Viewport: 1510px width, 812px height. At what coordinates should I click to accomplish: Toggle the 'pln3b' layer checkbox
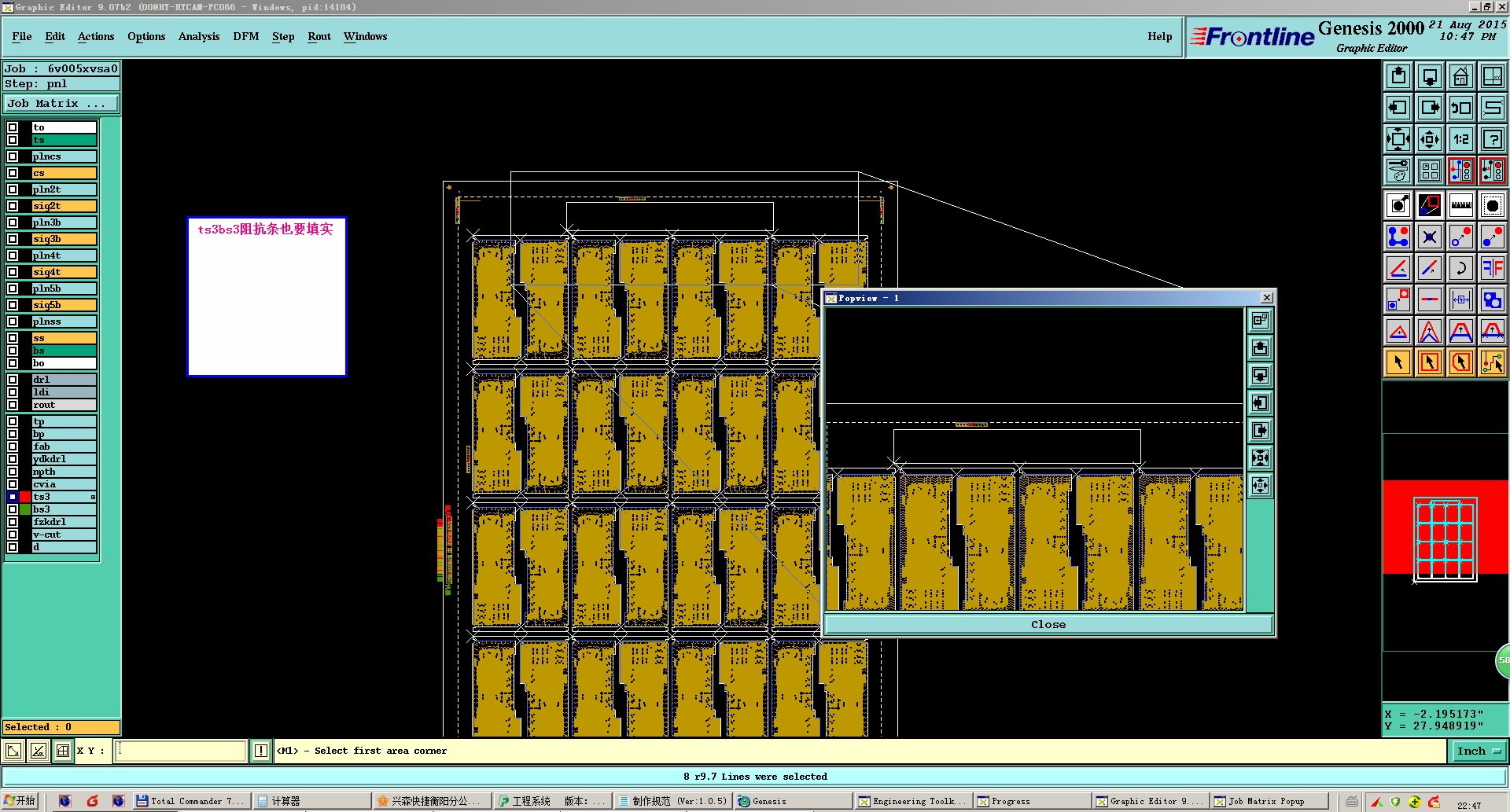[13, 222]
